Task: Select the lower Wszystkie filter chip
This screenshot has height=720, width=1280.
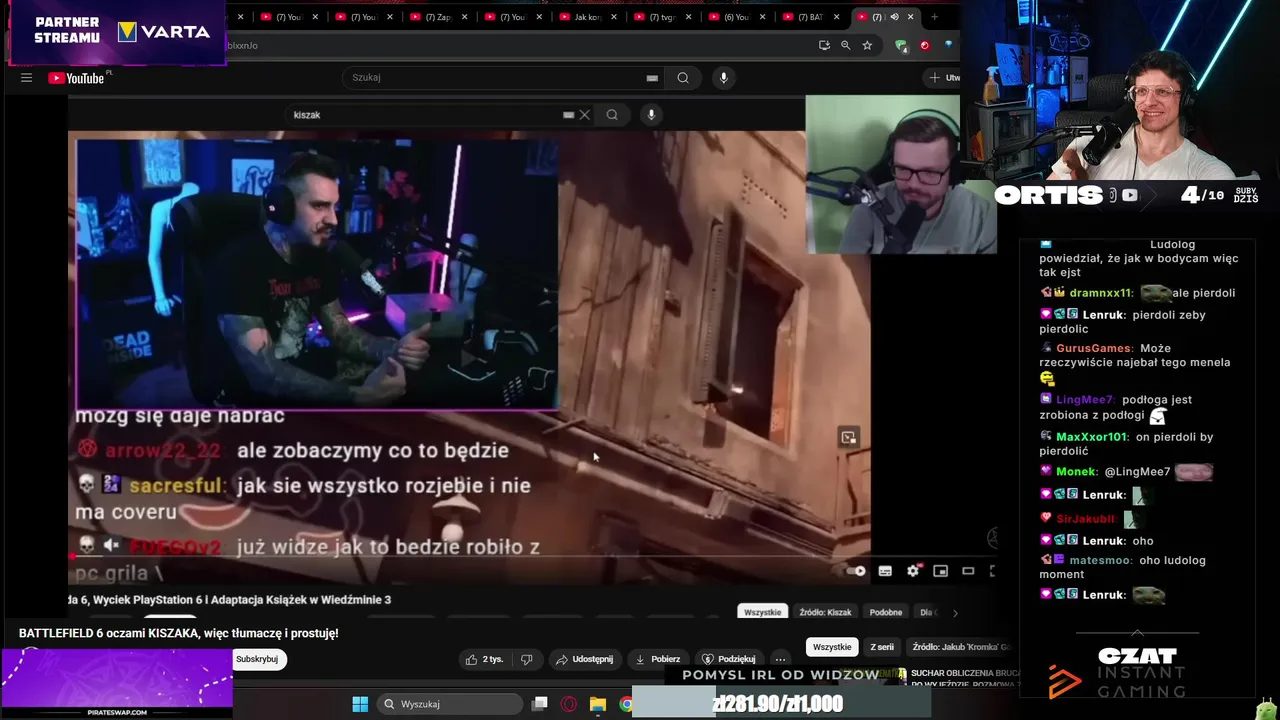Action: (x=832, y=647)
